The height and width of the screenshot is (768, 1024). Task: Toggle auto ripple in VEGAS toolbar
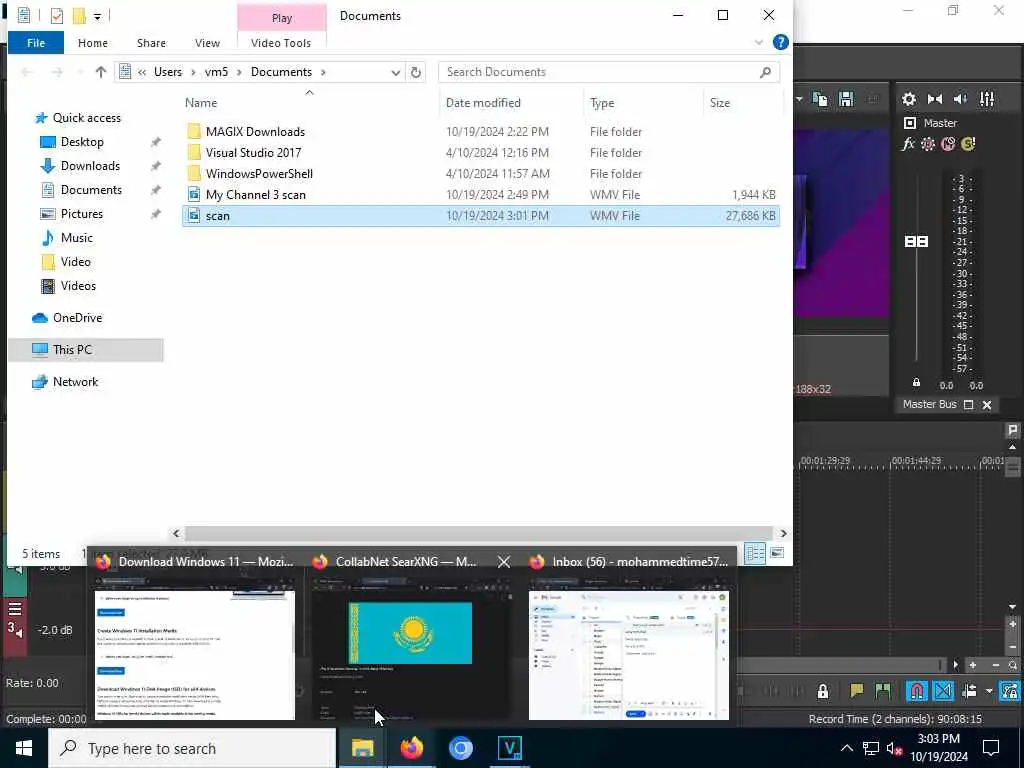click(969, 691)
